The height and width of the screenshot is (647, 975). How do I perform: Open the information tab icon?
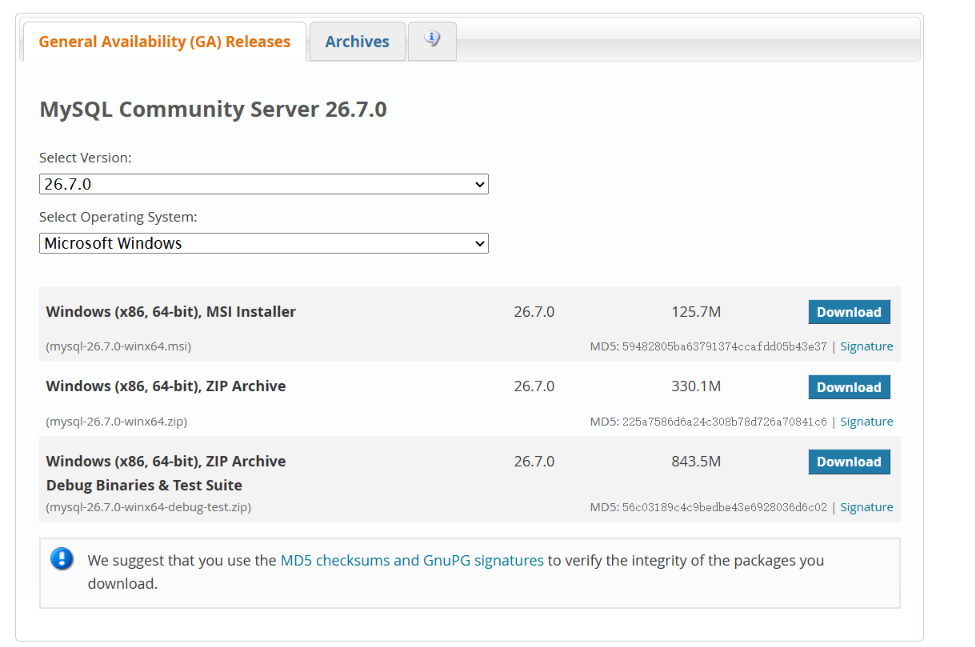[x=432, y=39]
